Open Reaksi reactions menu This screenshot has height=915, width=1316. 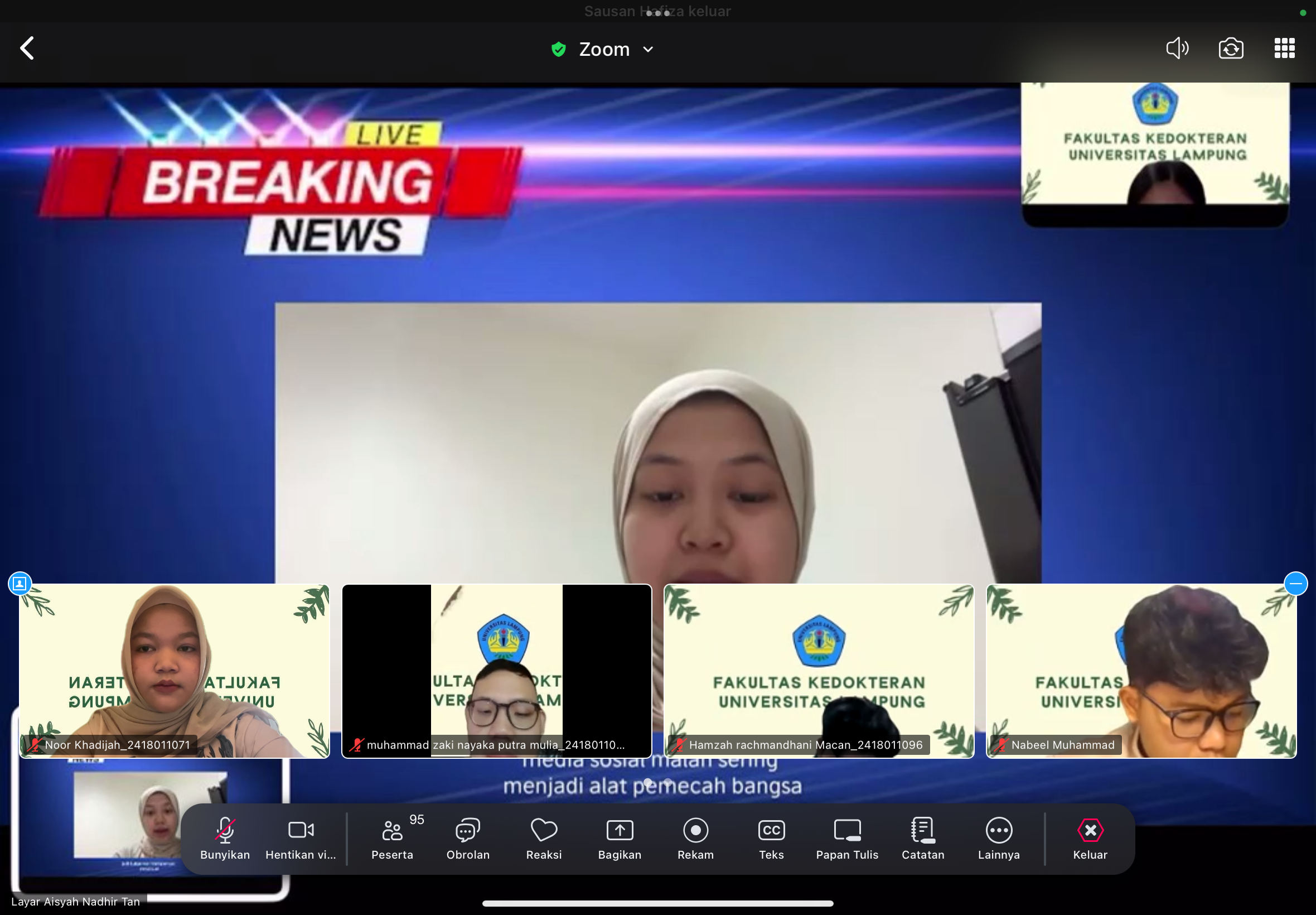pos(544,838)
